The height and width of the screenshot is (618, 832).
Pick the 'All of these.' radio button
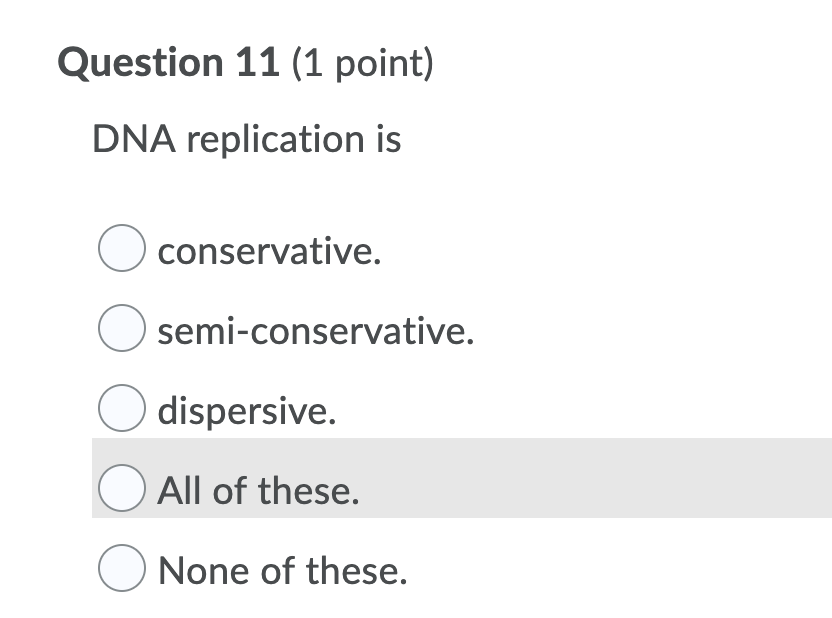click(x=122, y=491)
